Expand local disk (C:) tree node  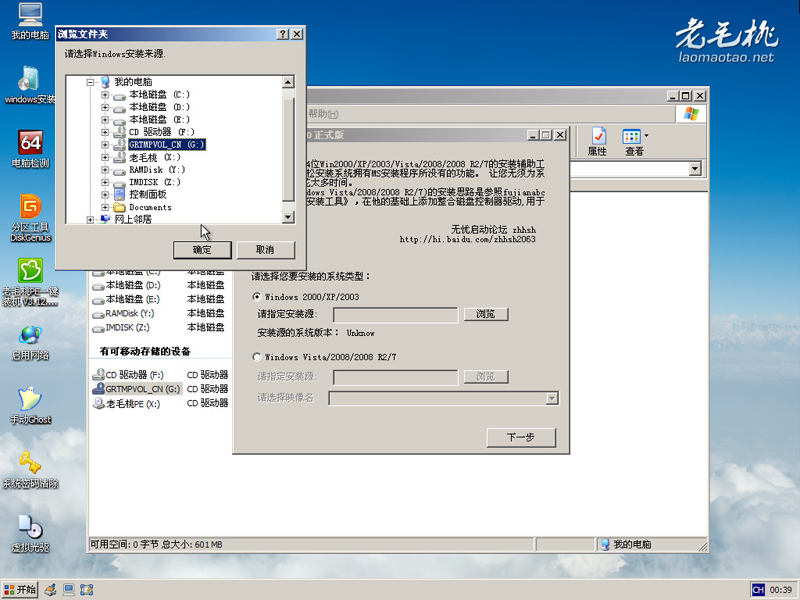pos(105,95)
